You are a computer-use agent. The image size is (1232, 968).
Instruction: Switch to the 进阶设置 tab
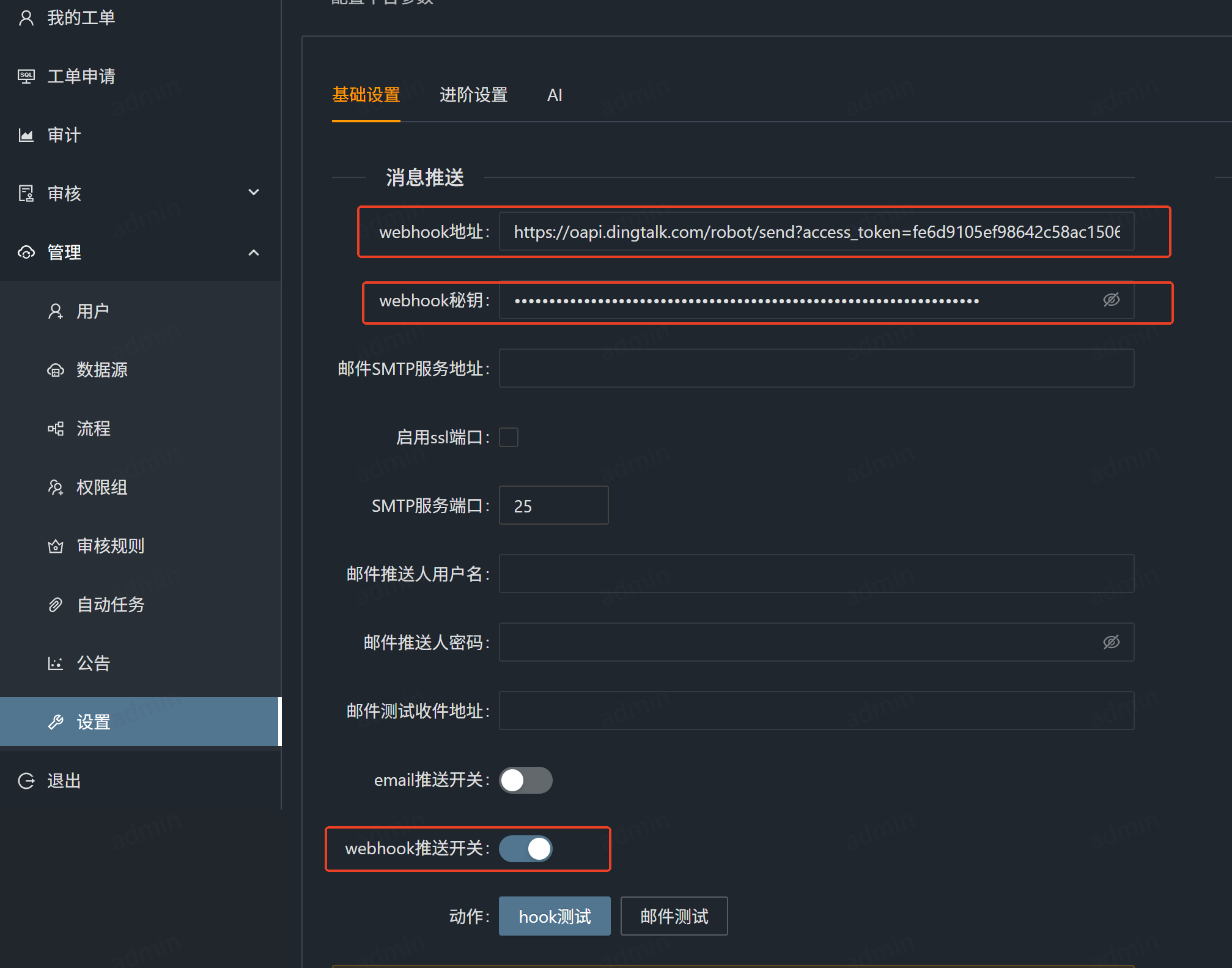point(473,95)
